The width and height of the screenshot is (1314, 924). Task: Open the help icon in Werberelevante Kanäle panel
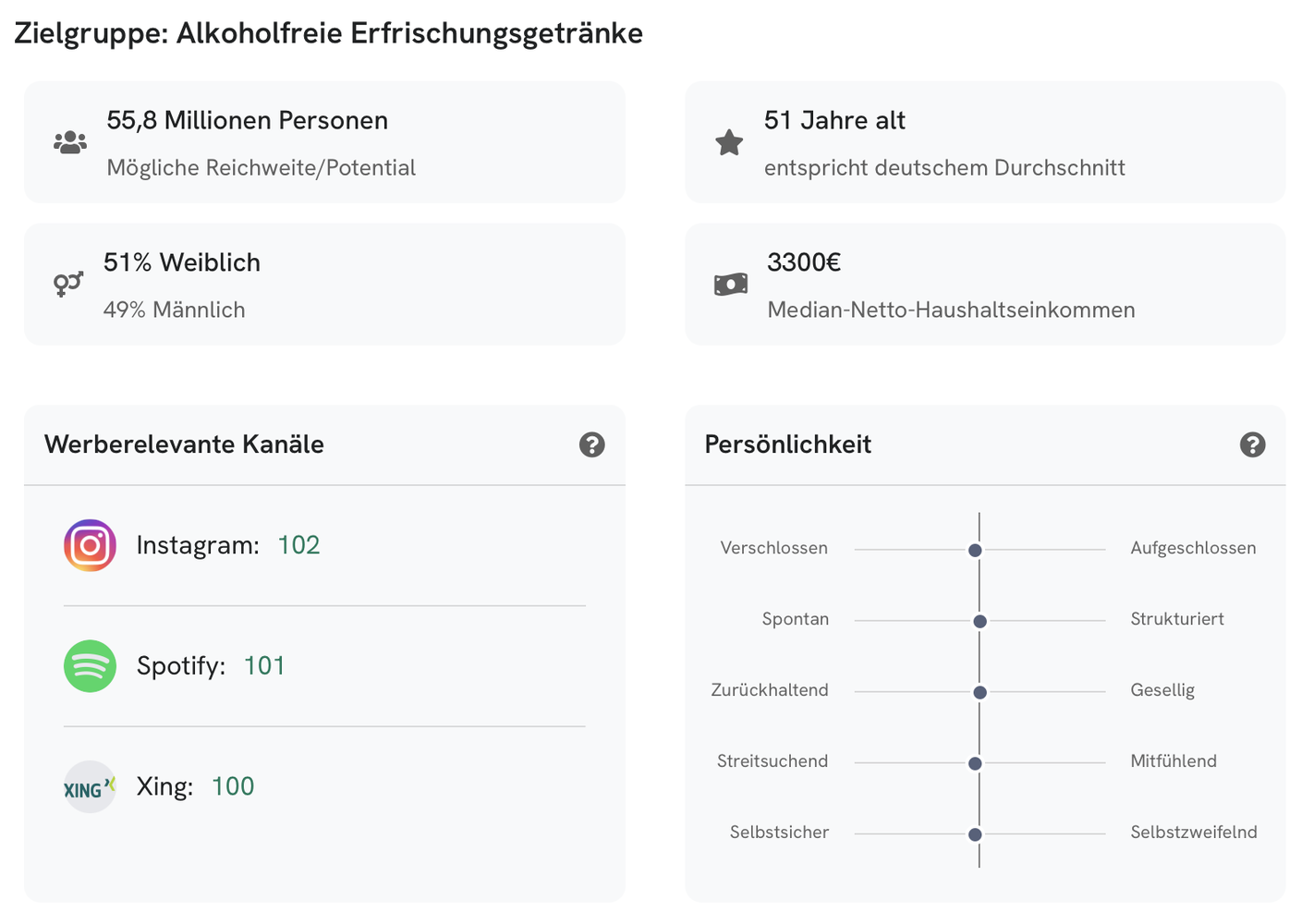pyautogui.click(x=591, y=444)
